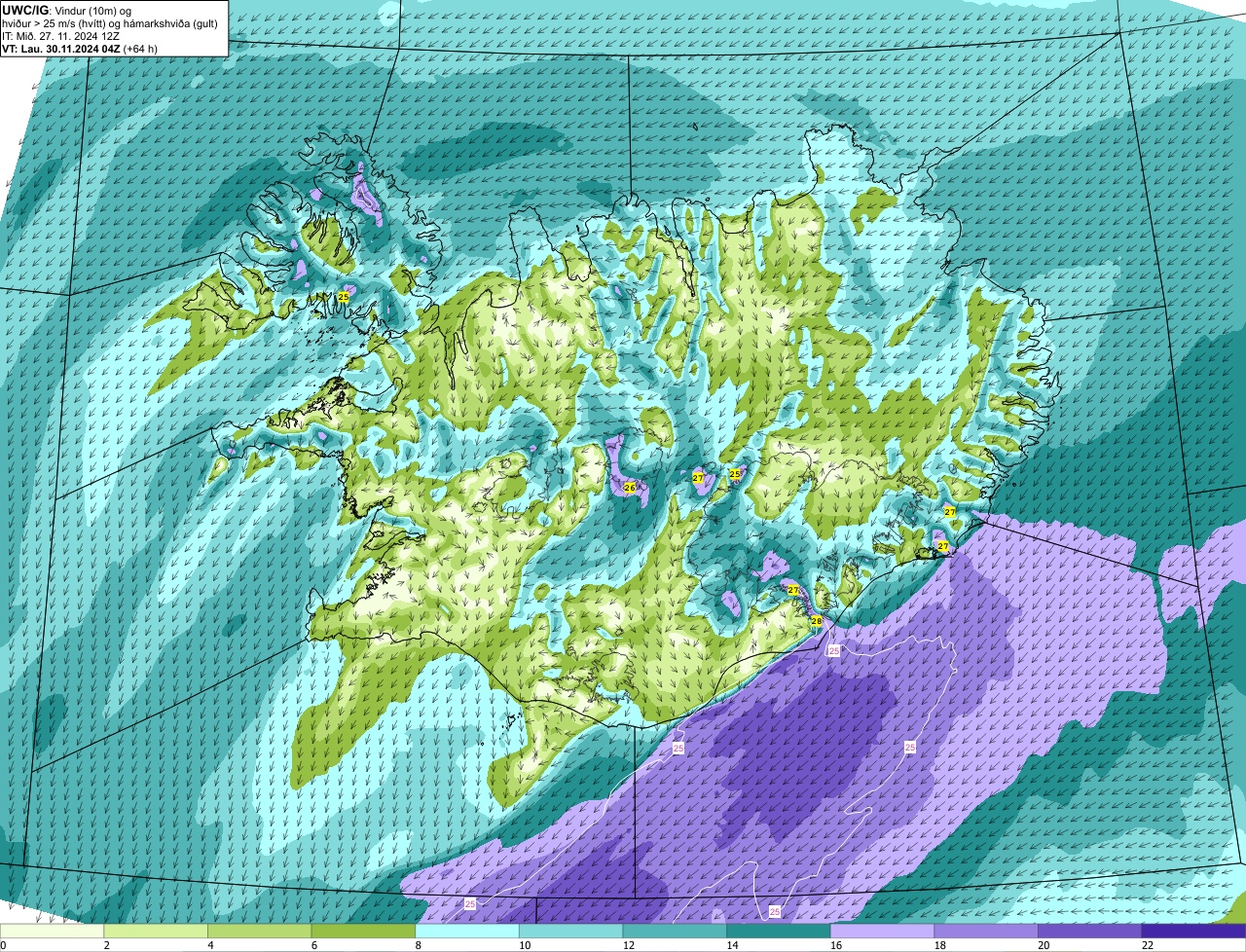Pick the 4–6 m/s legend color swatch
This screenshot has width=1246, height=952.
pos(259,932)
